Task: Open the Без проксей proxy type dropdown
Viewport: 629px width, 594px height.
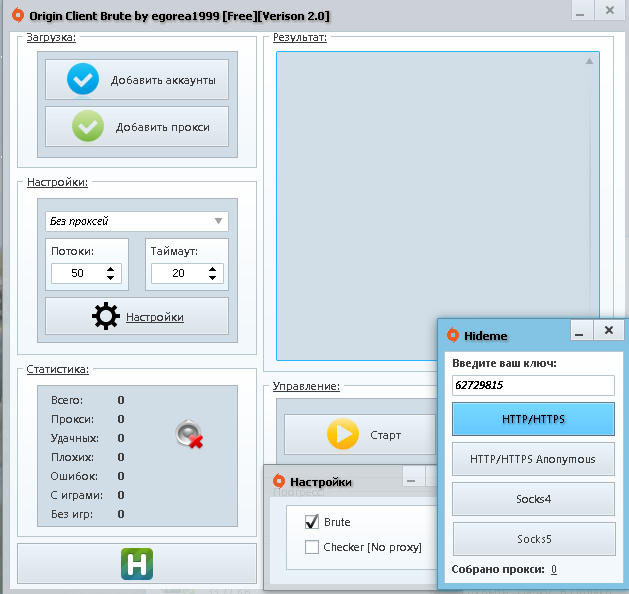Action: point(137,221)
